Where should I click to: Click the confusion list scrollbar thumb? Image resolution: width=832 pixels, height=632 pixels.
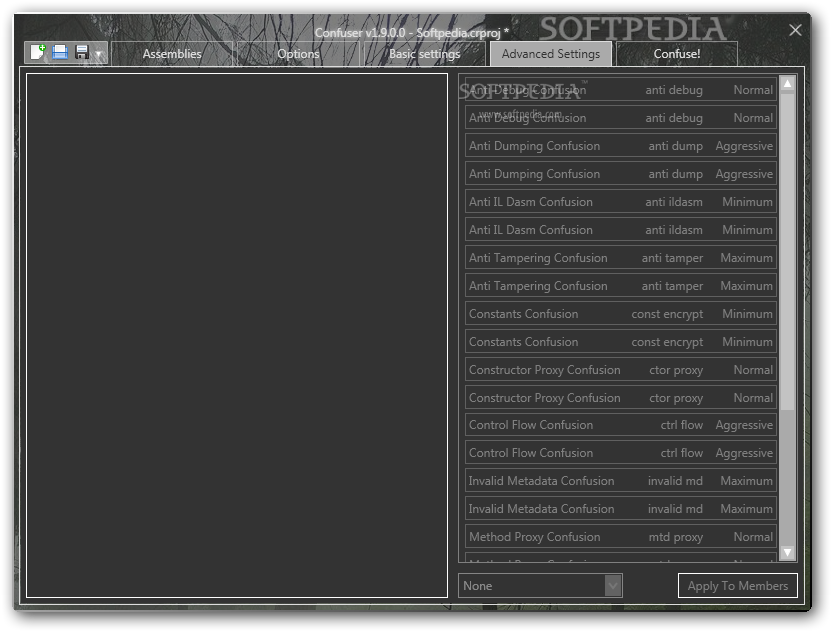point(787,252)
